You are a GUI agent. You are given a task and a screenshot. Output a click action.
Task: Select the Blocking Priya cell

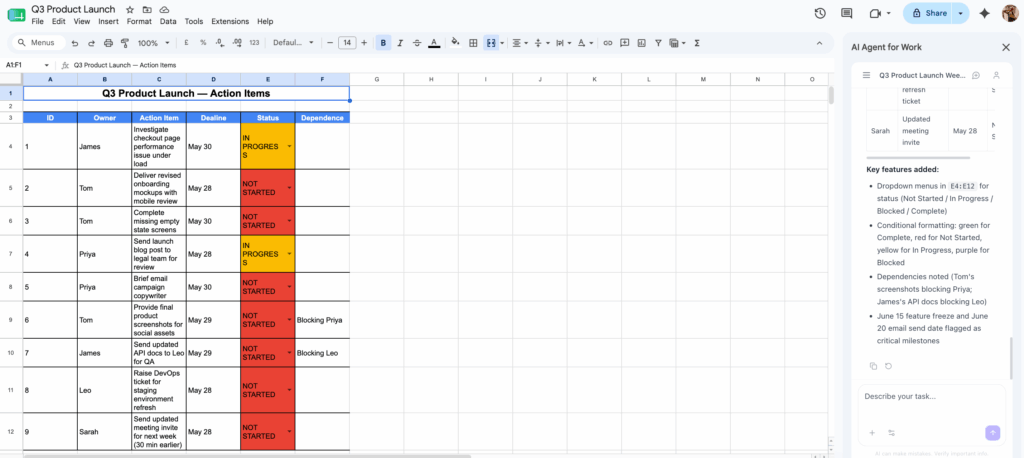point(322,320)
